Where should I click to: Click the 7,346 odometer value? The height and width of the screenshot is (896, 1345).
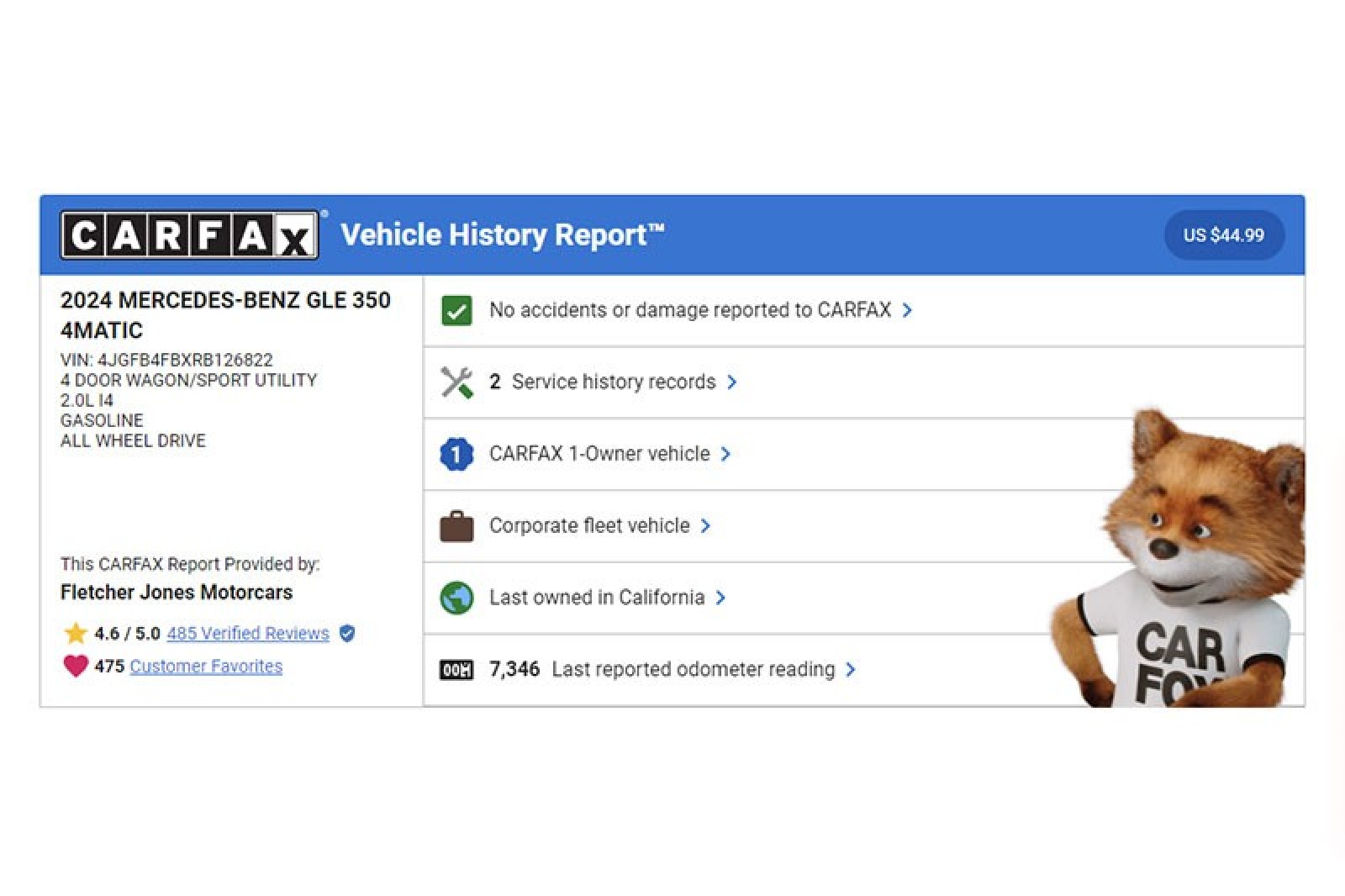514,670
